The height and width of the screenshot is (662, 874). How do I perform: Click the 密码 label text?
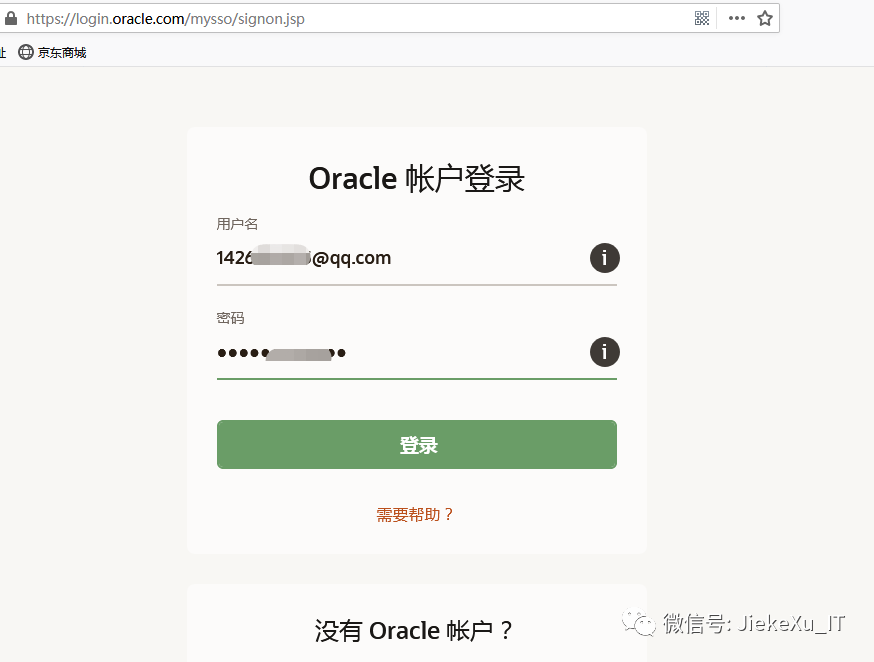coord(230,318)
